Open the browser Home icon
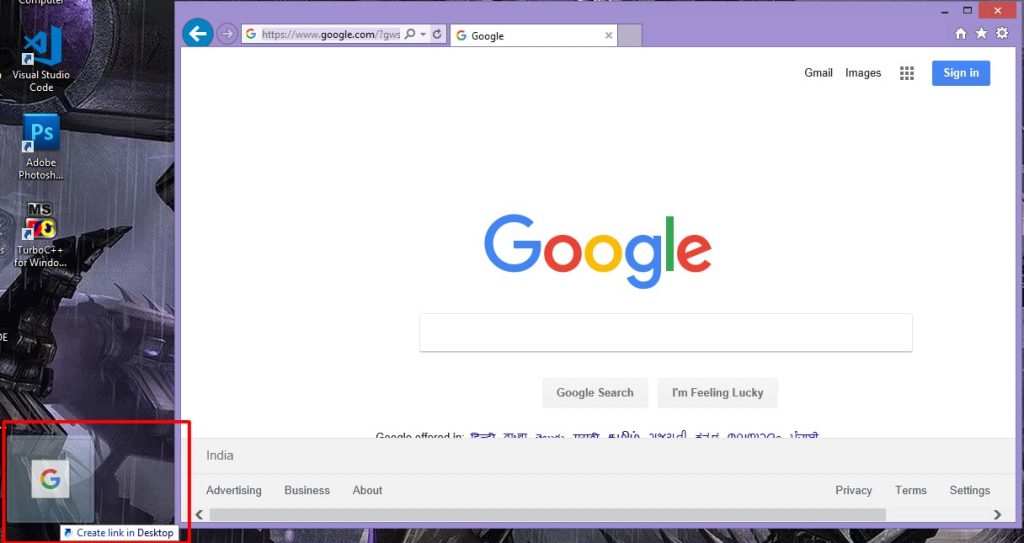The image size is (1024, 543). (961, 34)
